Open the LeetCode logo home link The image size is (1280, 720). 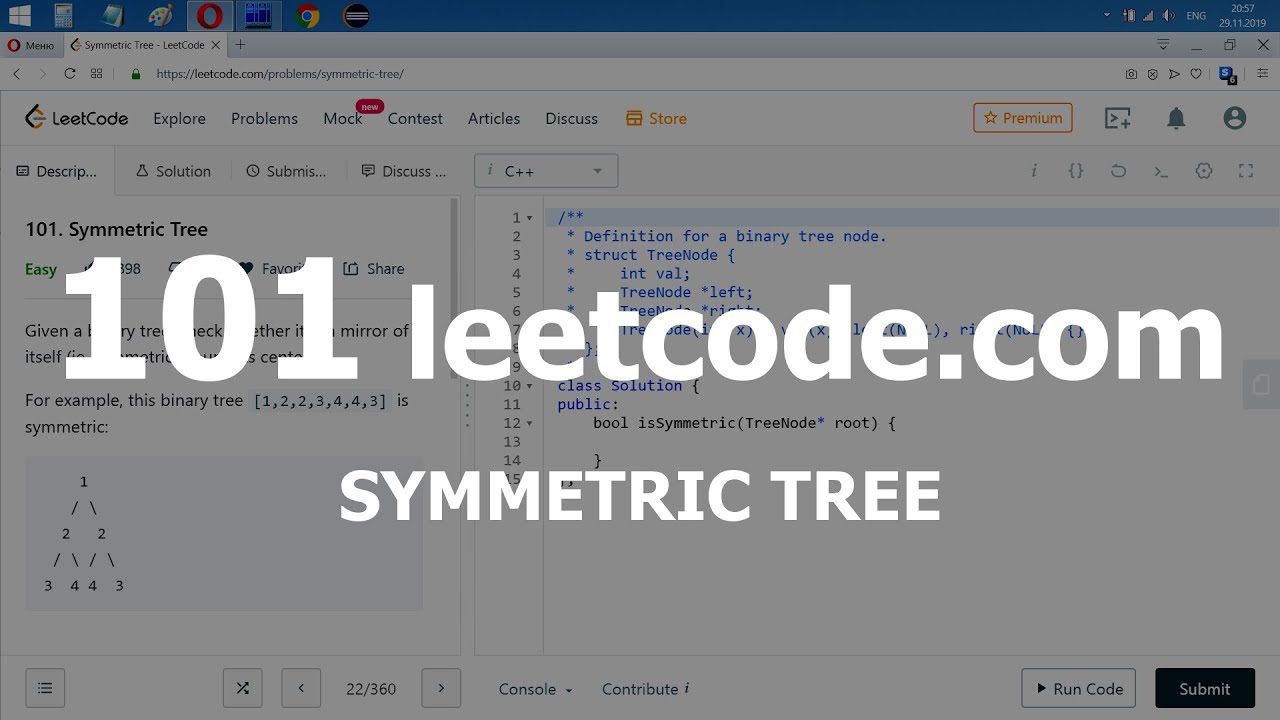[77, 118]
